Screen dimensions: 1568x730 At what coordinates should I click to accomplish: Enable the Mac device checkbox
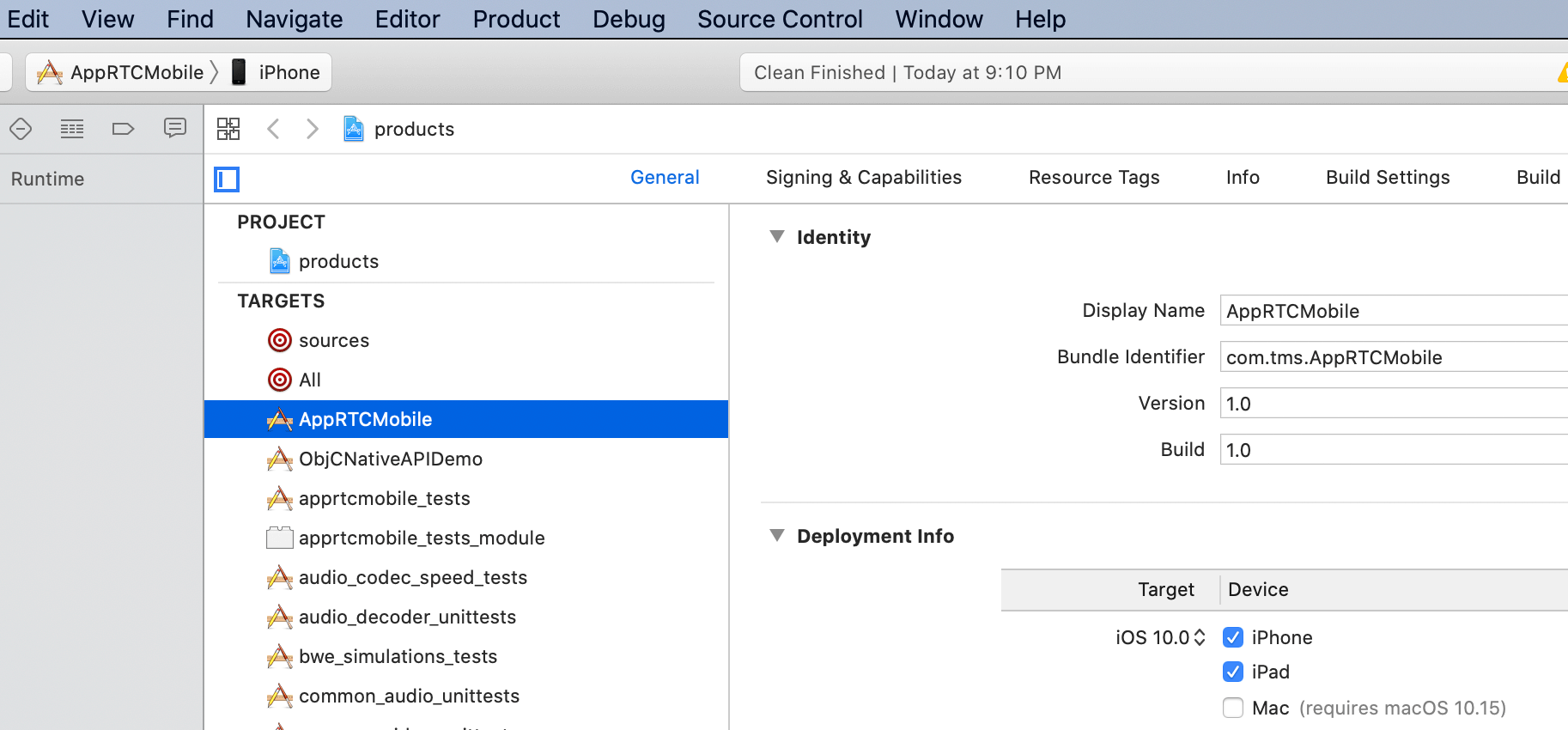[x=1233, y=708]
